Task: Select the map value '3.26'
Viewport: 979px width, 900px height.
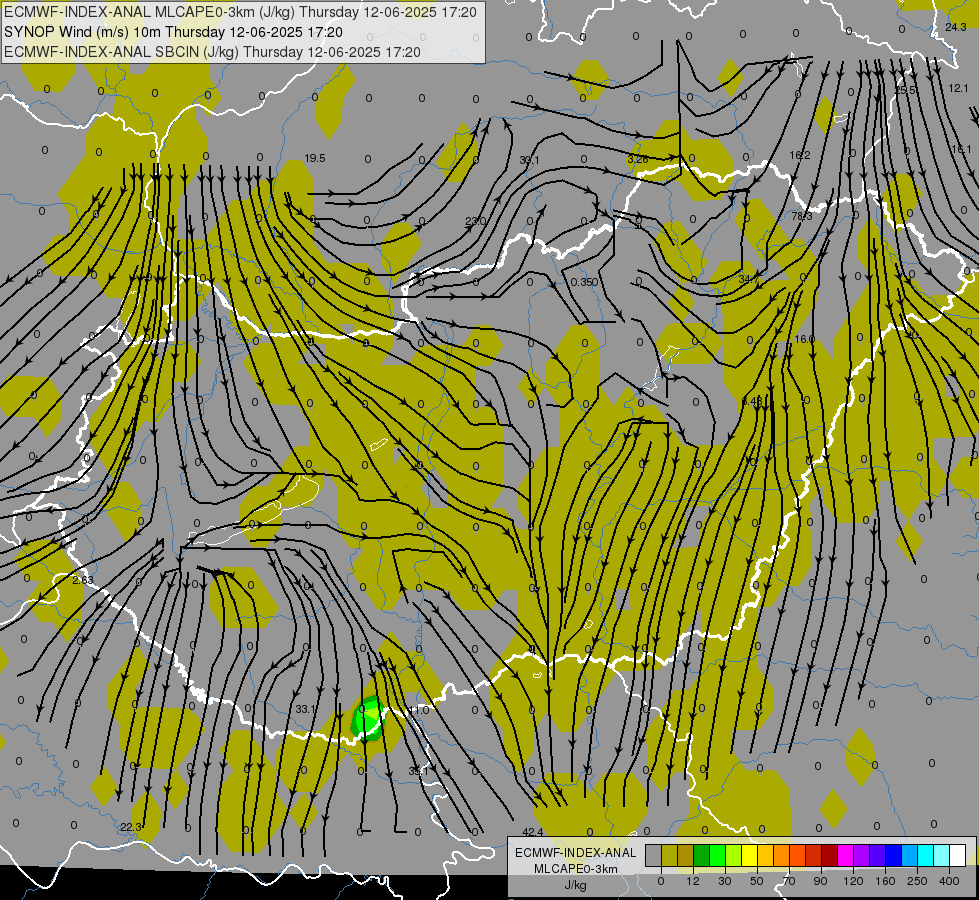Action: click(x=637, y=159)
